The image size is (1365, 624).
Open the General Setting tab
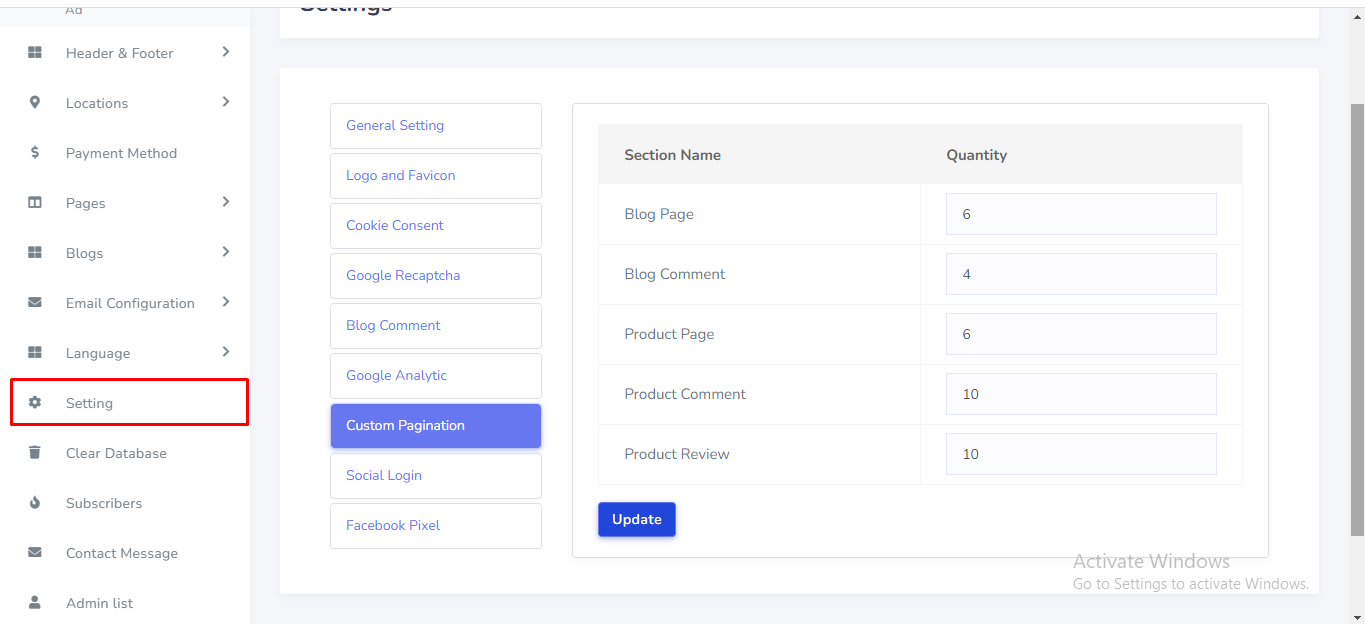tap(435, 126)
